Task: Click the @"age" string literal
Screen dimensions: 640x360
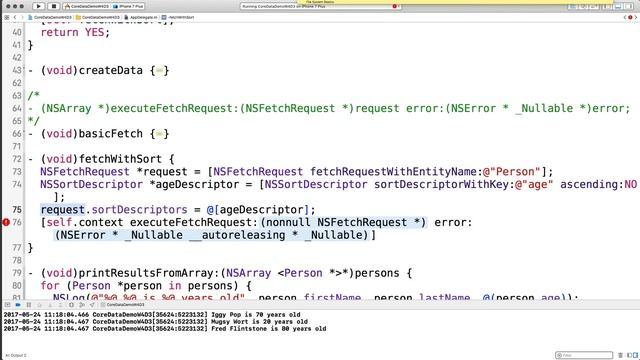Action: pos(534,184)
